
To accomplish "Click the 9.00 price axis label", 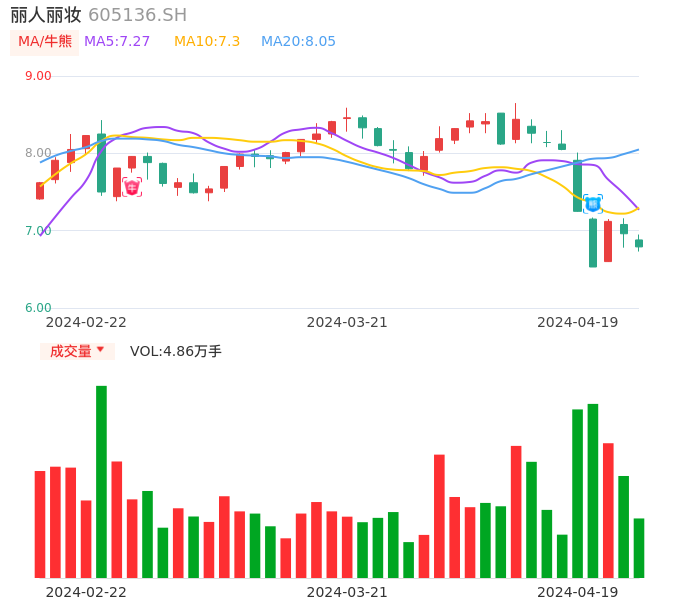I will click(38, 76).
